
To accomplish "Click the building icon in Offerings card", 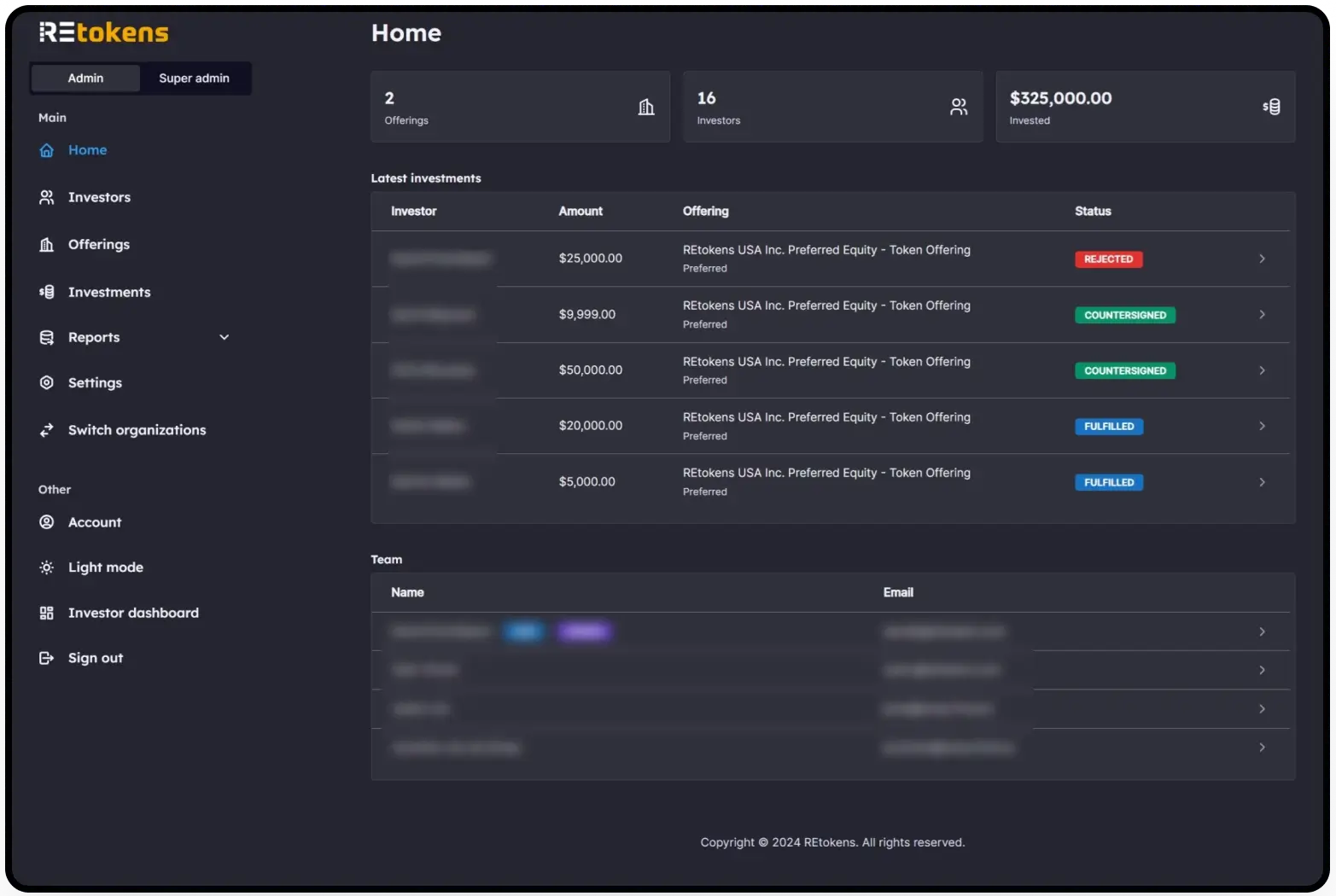I will pyautogui.click(x=646, y=107).
